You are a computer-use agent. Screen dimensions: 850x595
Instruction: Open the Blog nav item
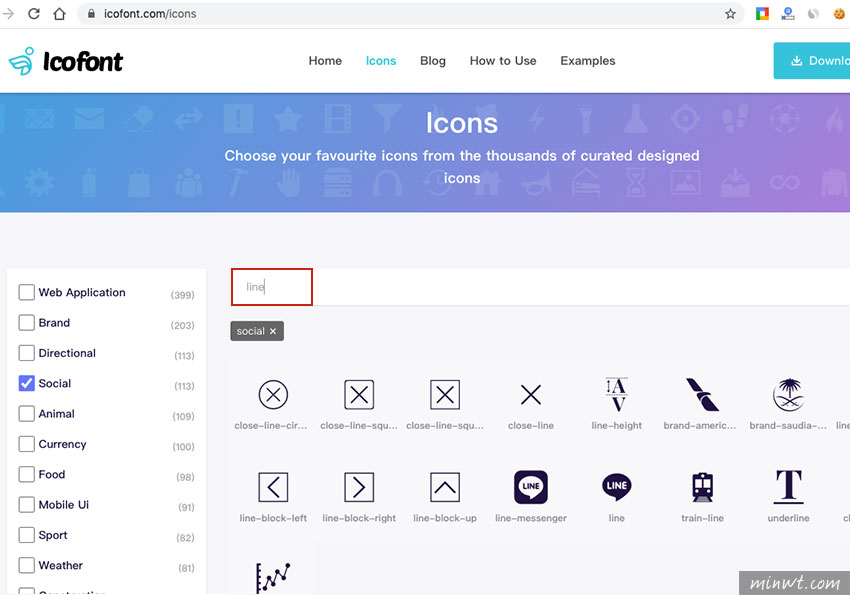click(433, 61)
